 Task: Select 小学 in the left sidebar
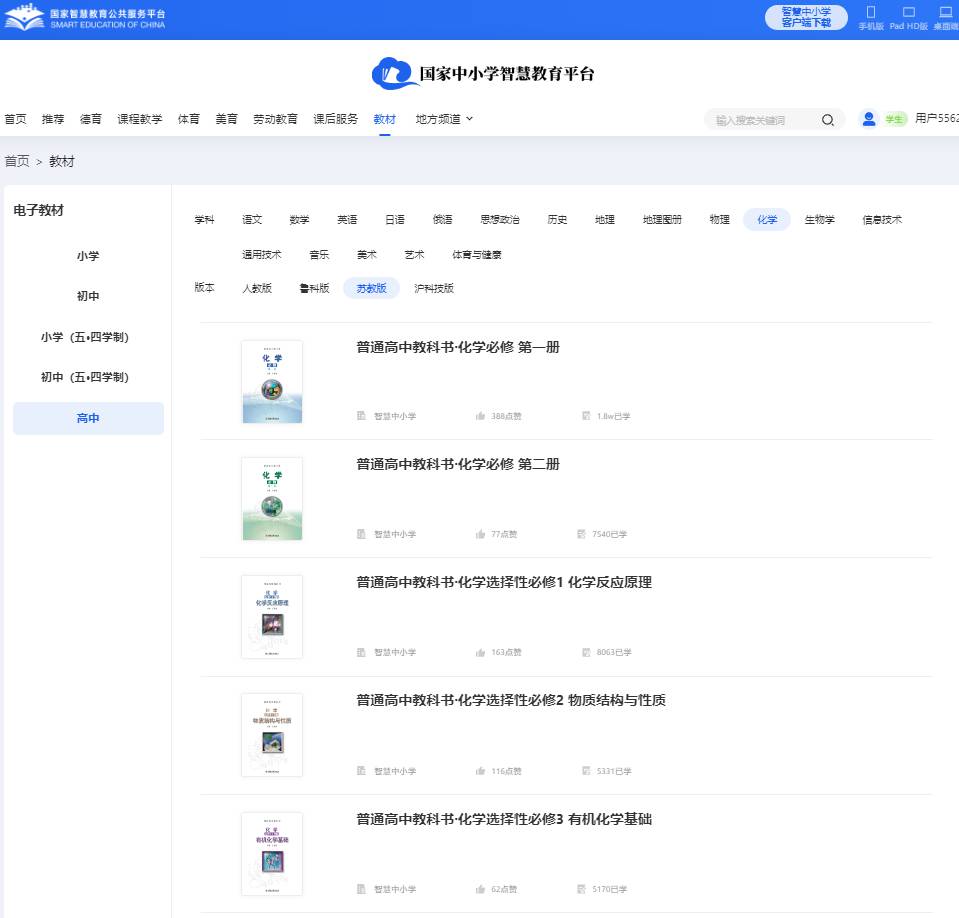point(88,255)
